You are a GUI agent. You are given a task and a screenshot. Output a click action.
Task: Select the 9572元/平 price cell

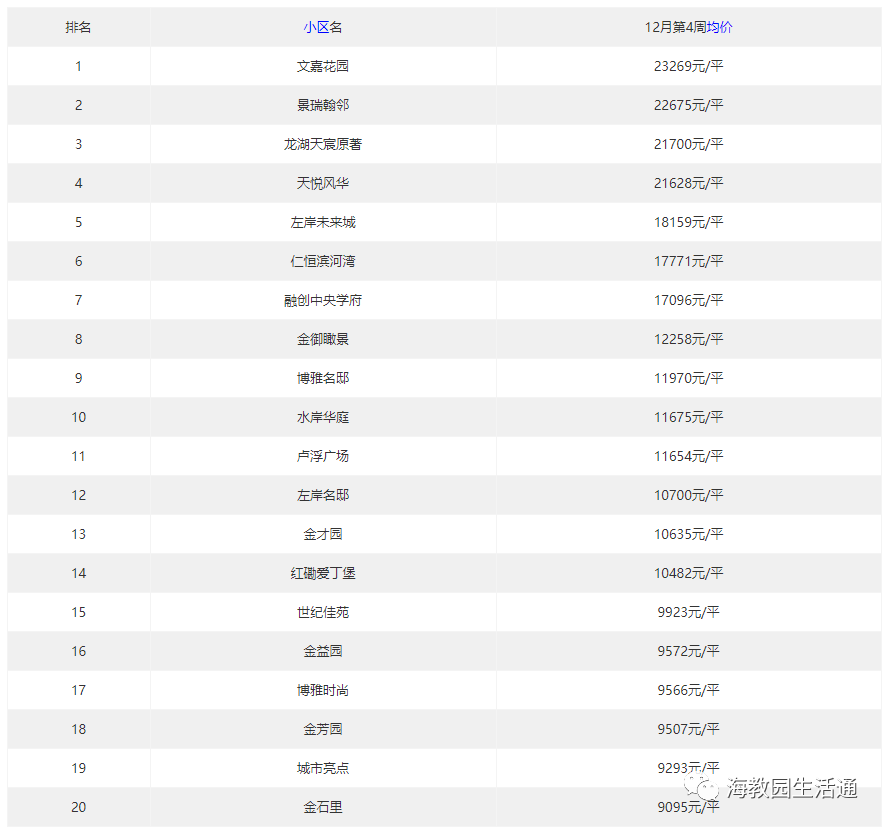[x=689, y=651]
